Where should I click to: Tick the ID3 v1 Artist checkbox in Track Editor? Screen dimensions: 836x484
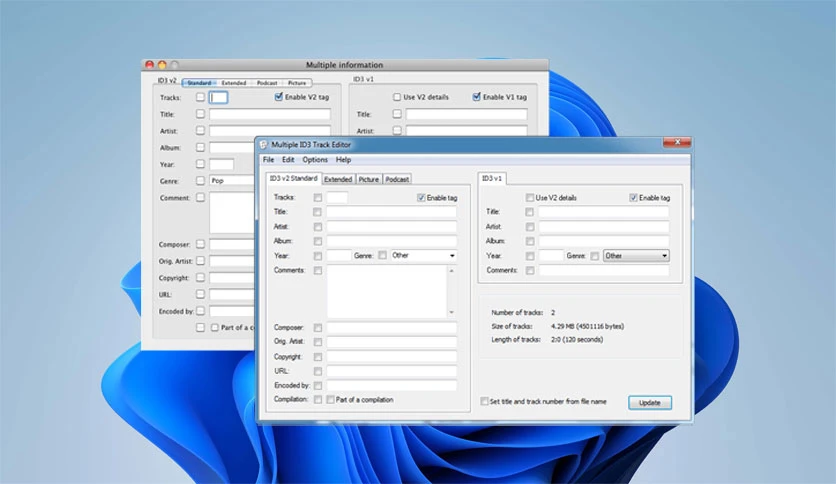tap(529, 227)
